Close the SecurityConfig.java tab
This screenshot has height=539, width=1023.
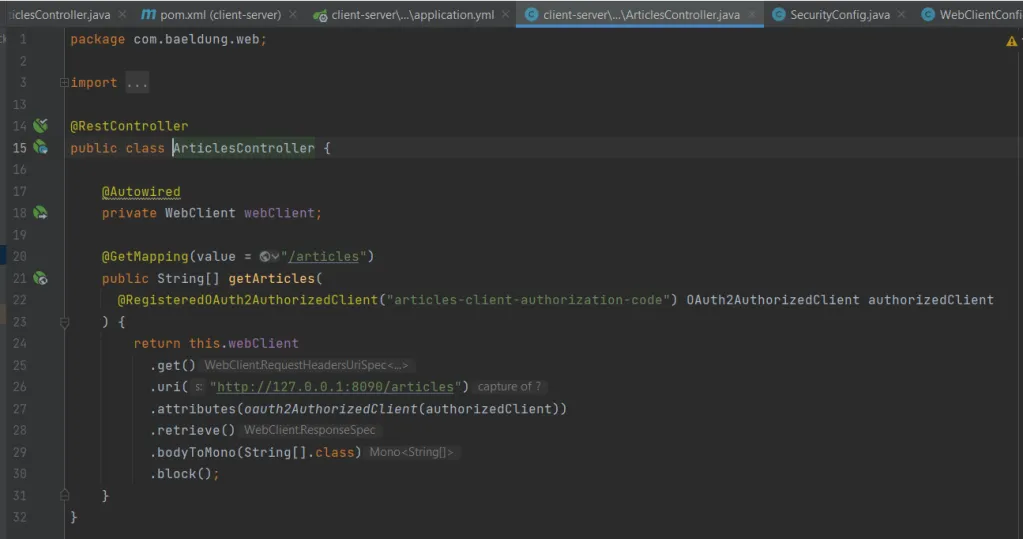(902, 14)
